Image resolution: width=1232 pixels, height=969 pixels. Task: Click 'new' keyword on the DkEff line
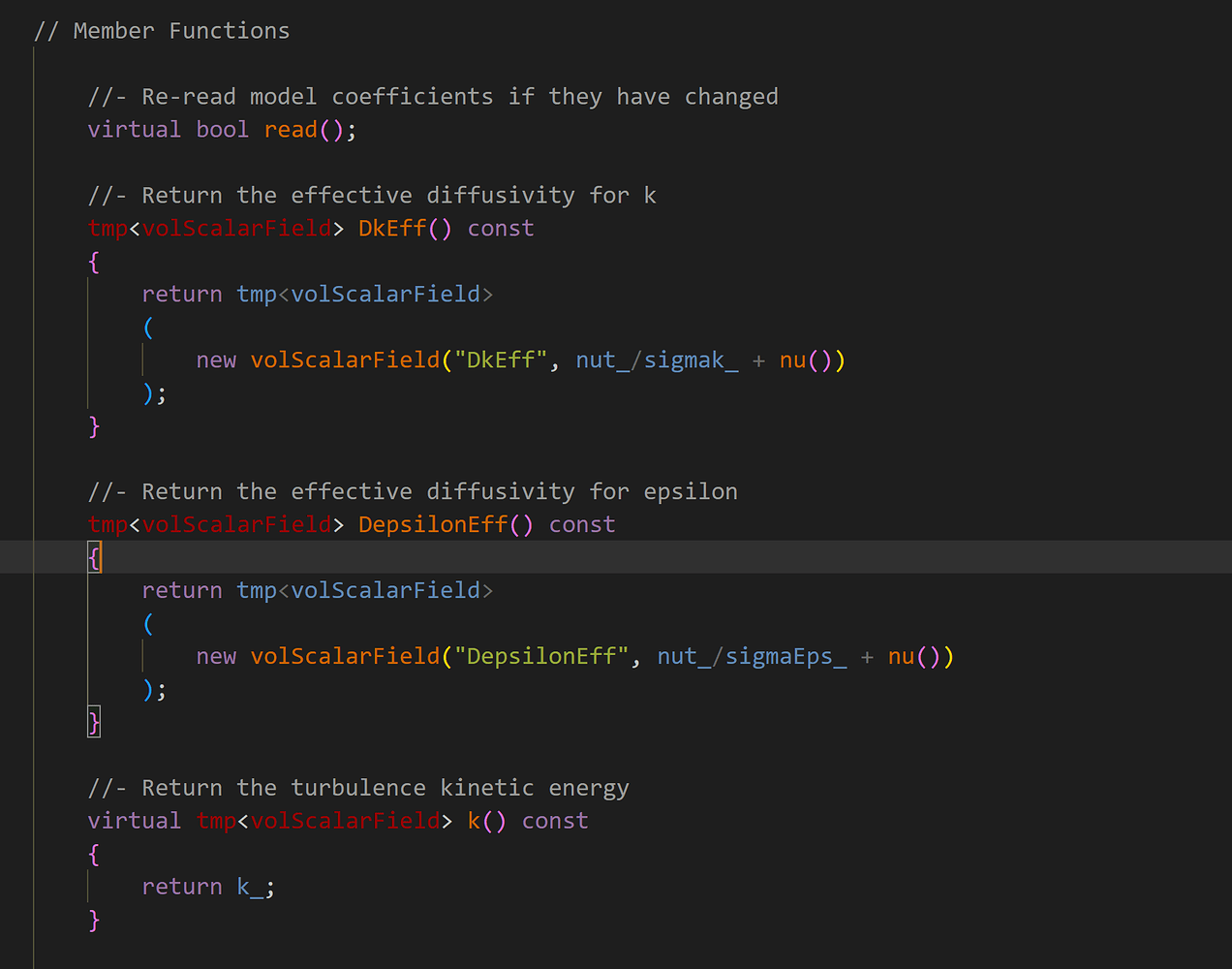[216, 360]
